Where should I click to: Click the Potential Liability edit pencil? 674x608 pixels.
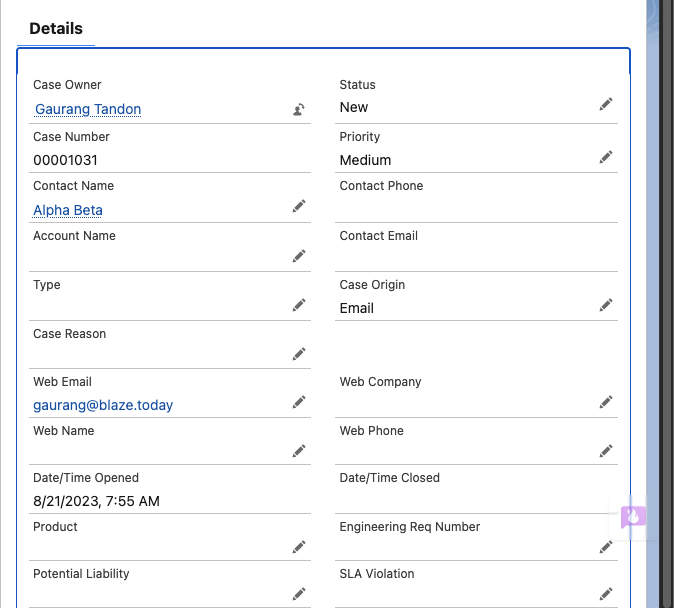click(x=299, y=594)
